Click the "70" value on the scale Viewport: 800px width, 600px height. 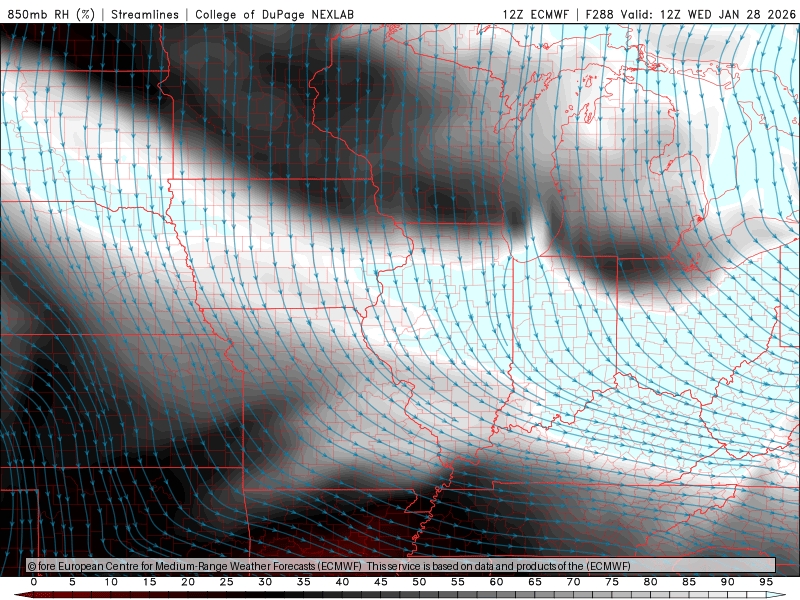tap(573, 582)
